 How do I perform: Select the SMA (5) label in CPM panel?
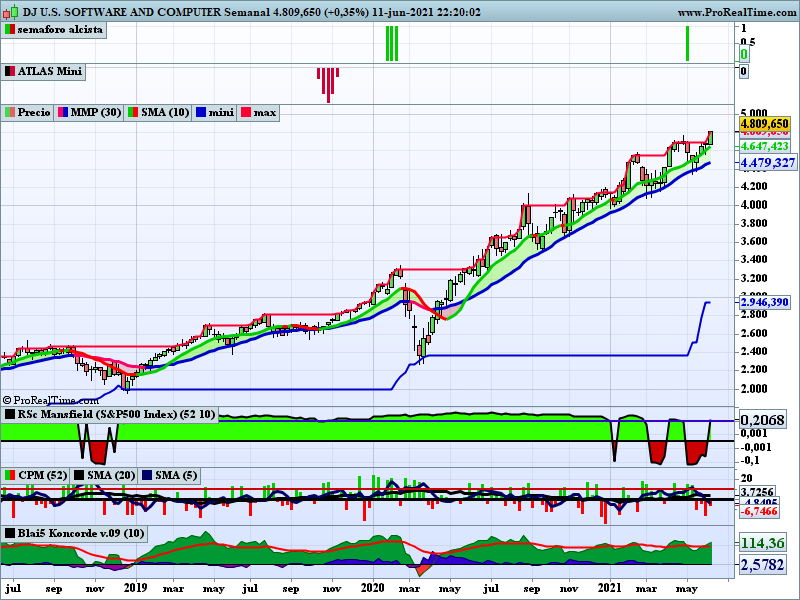tap(176, 476)
